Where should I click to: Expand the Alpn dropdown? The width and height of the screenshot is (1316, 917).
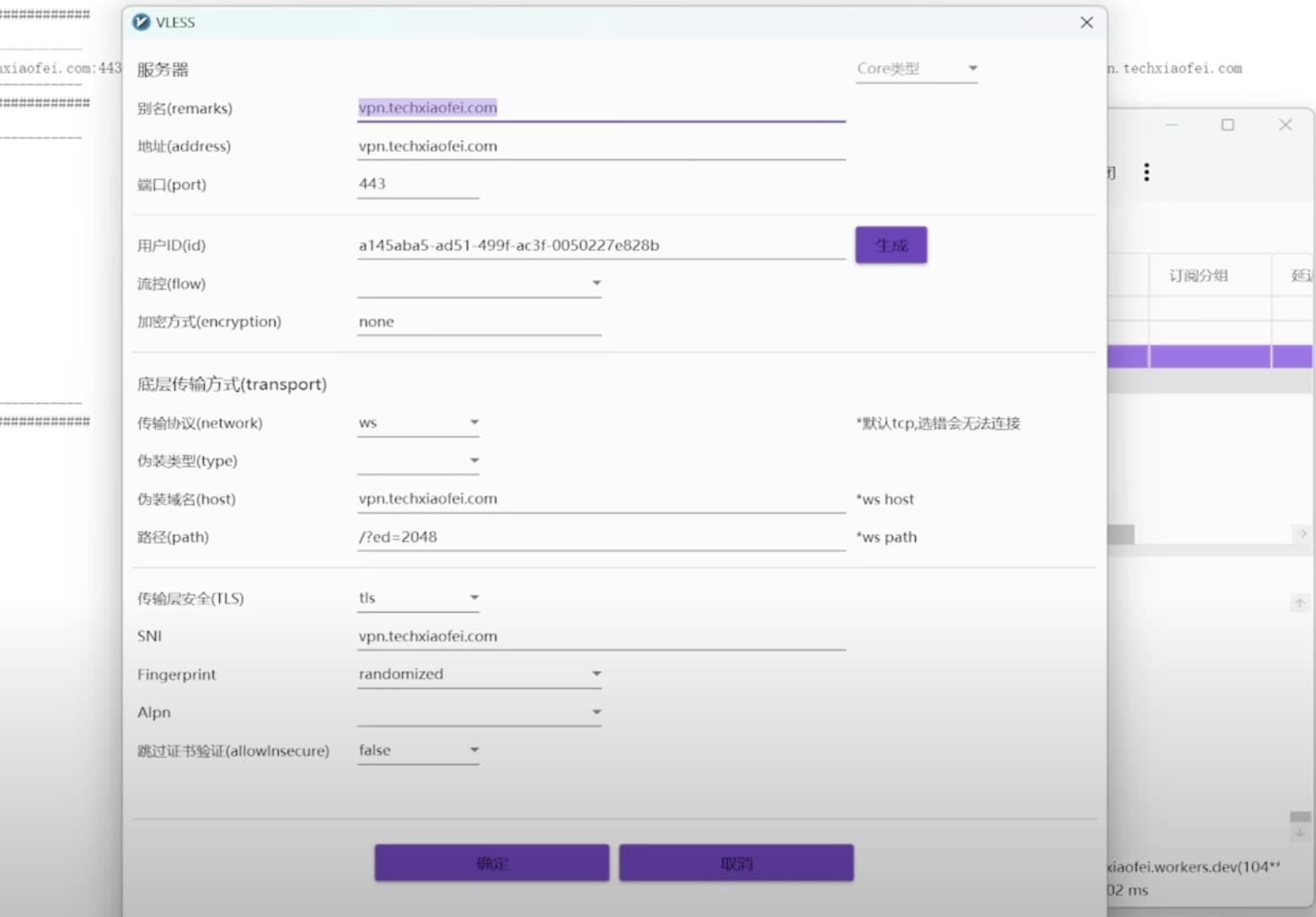(x=479, y=713)
